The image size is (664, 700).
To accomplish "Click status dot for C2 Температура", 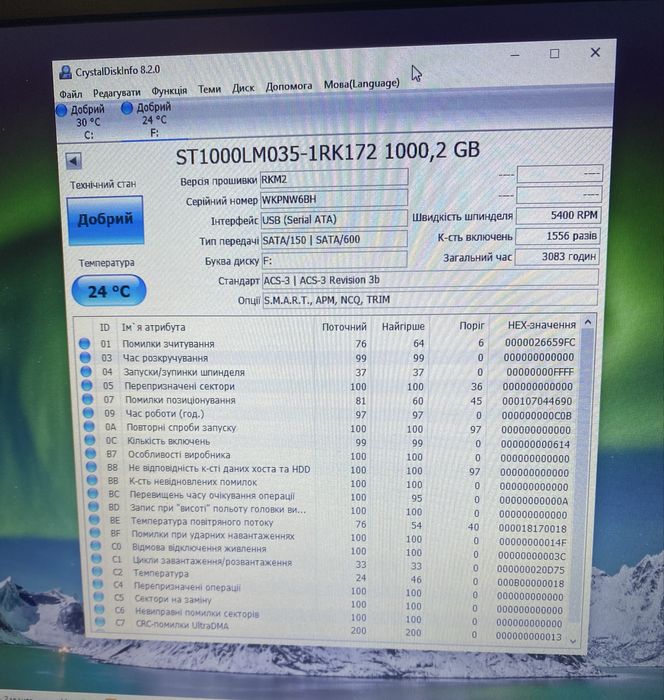I will 97,571.
